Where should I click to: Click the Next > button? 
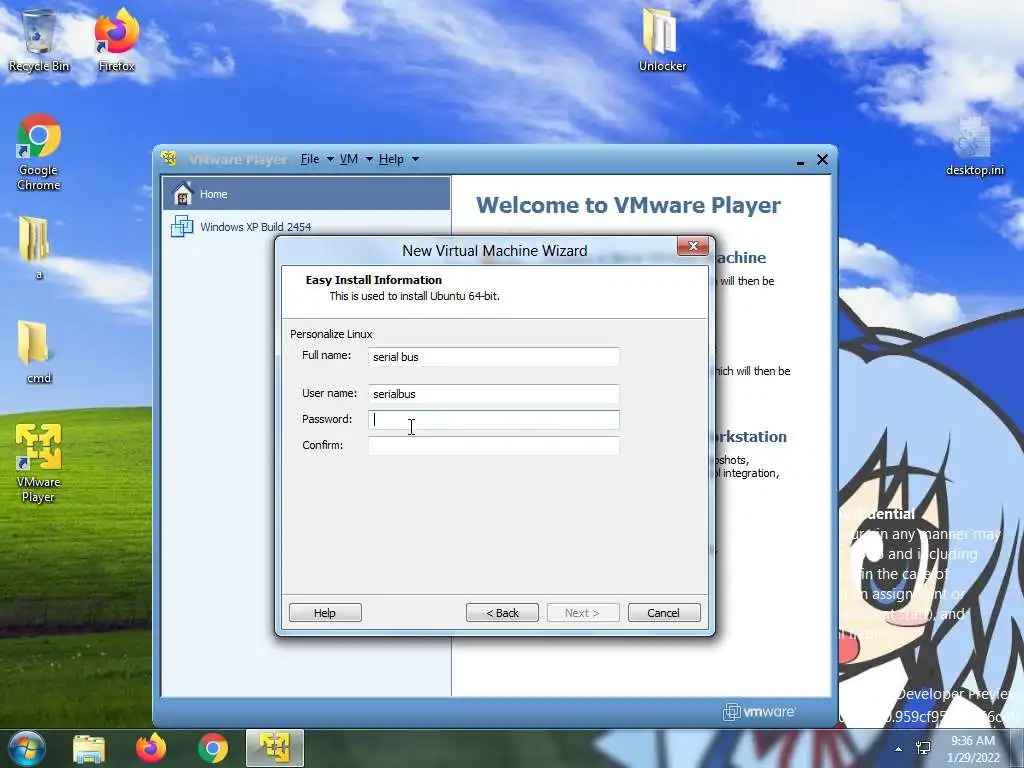pos(583,613)
